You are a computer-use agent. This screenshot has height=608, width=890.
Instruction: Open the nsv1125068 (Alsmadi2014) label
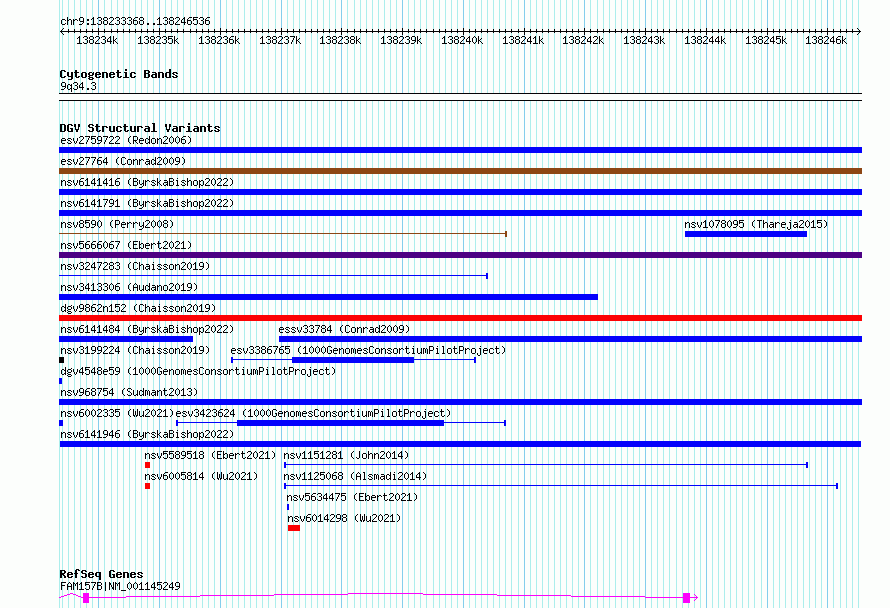[355, 476]
